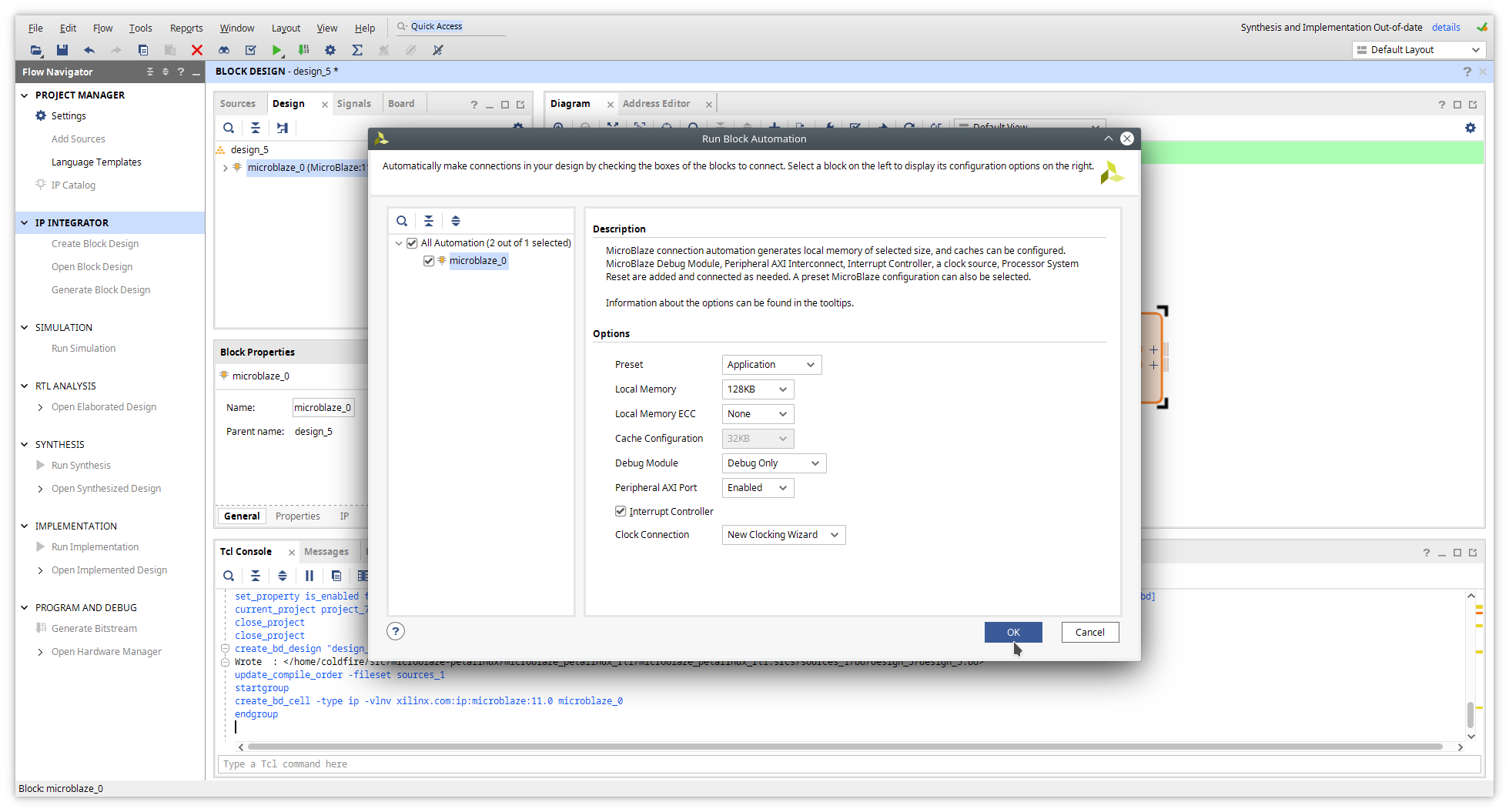Open the Flow menu

[102, 28]
